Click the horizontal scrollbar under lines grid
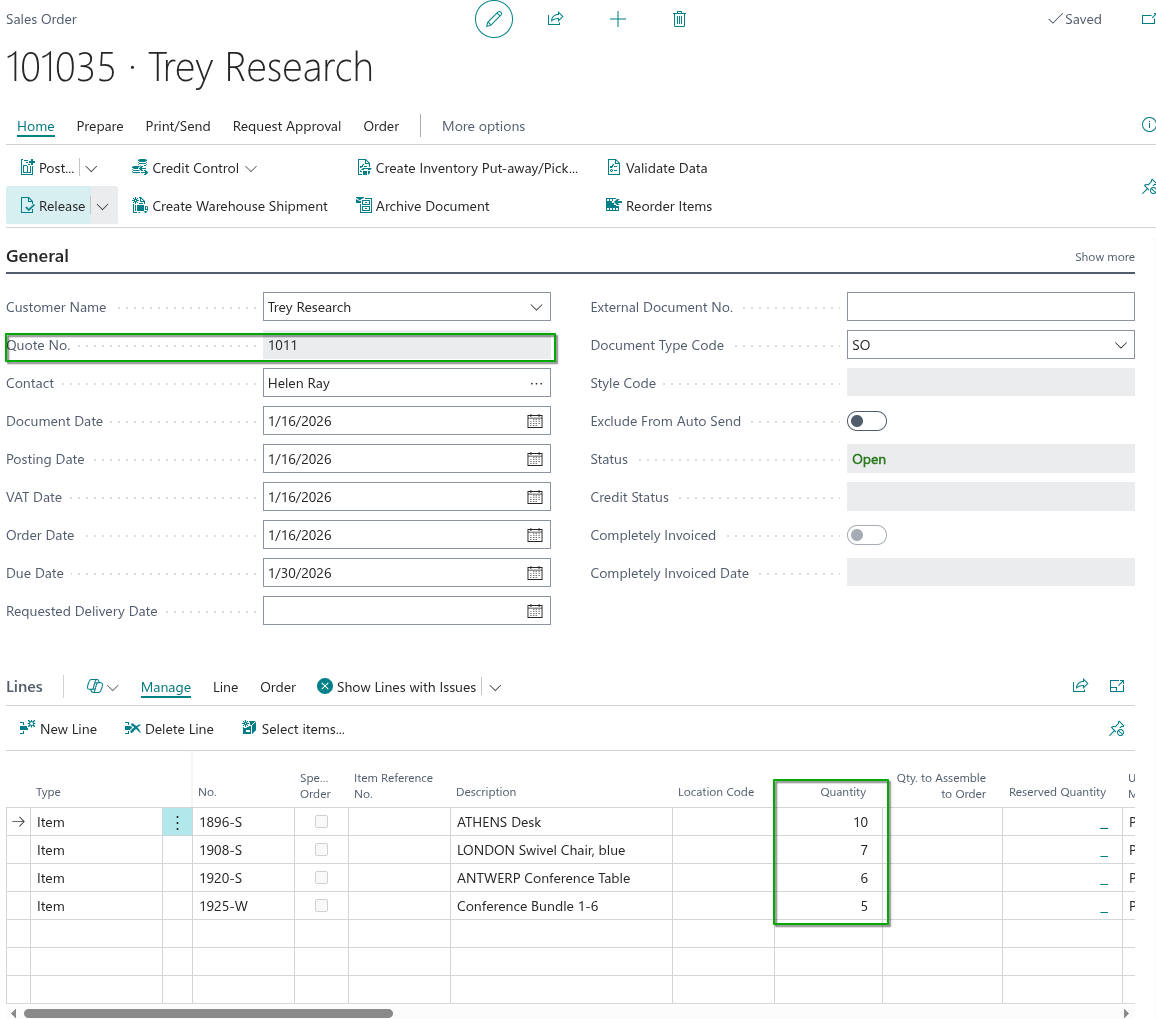Image resolution: width=1156 pixels, height=1019 pixels. 208,1013
